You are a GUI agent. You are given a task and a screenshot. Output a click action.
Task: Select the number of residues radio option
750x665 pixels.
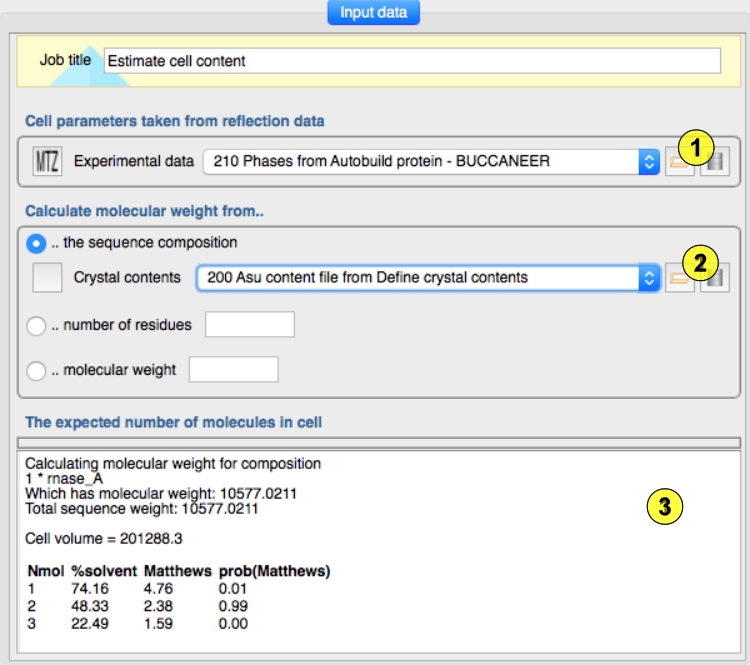(x=37, y=325)
